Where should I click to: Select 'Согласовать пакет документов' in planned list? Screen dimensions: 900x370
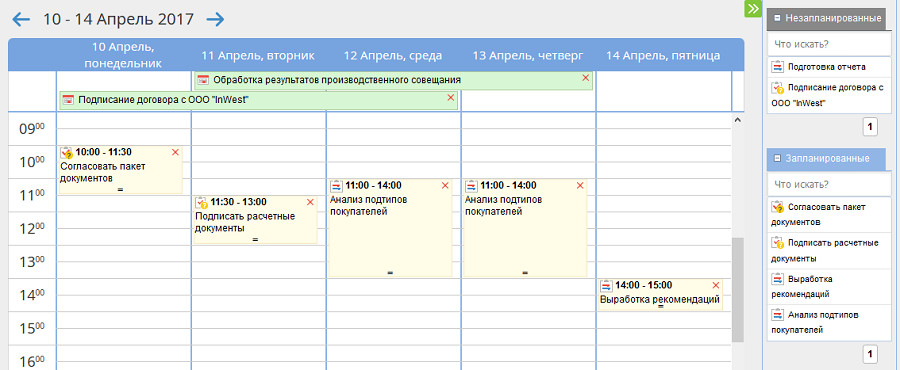[x=829, y=214]
